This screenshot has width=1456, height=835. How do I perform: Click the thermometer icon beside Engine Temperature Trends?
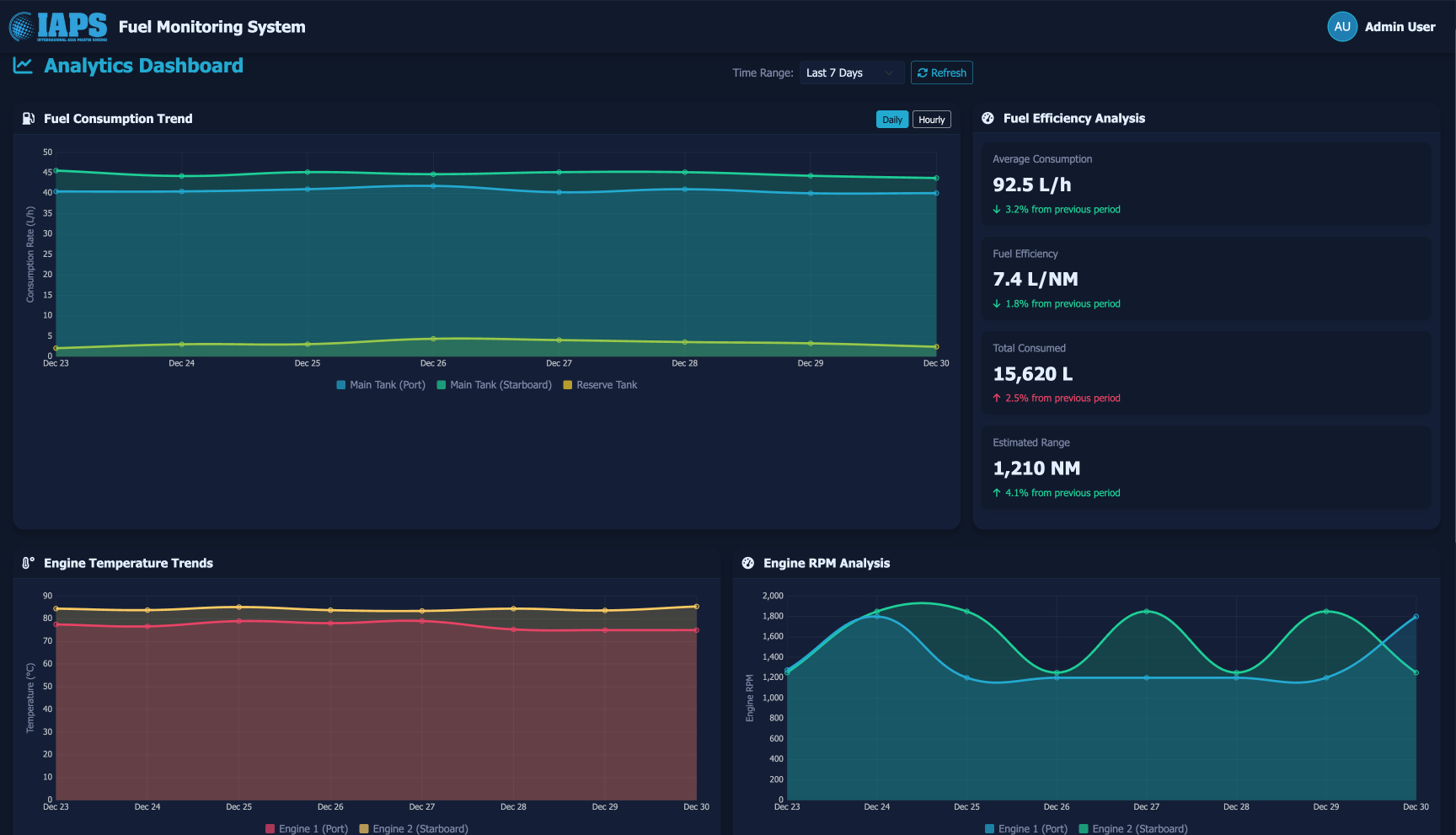coord(29,563)
